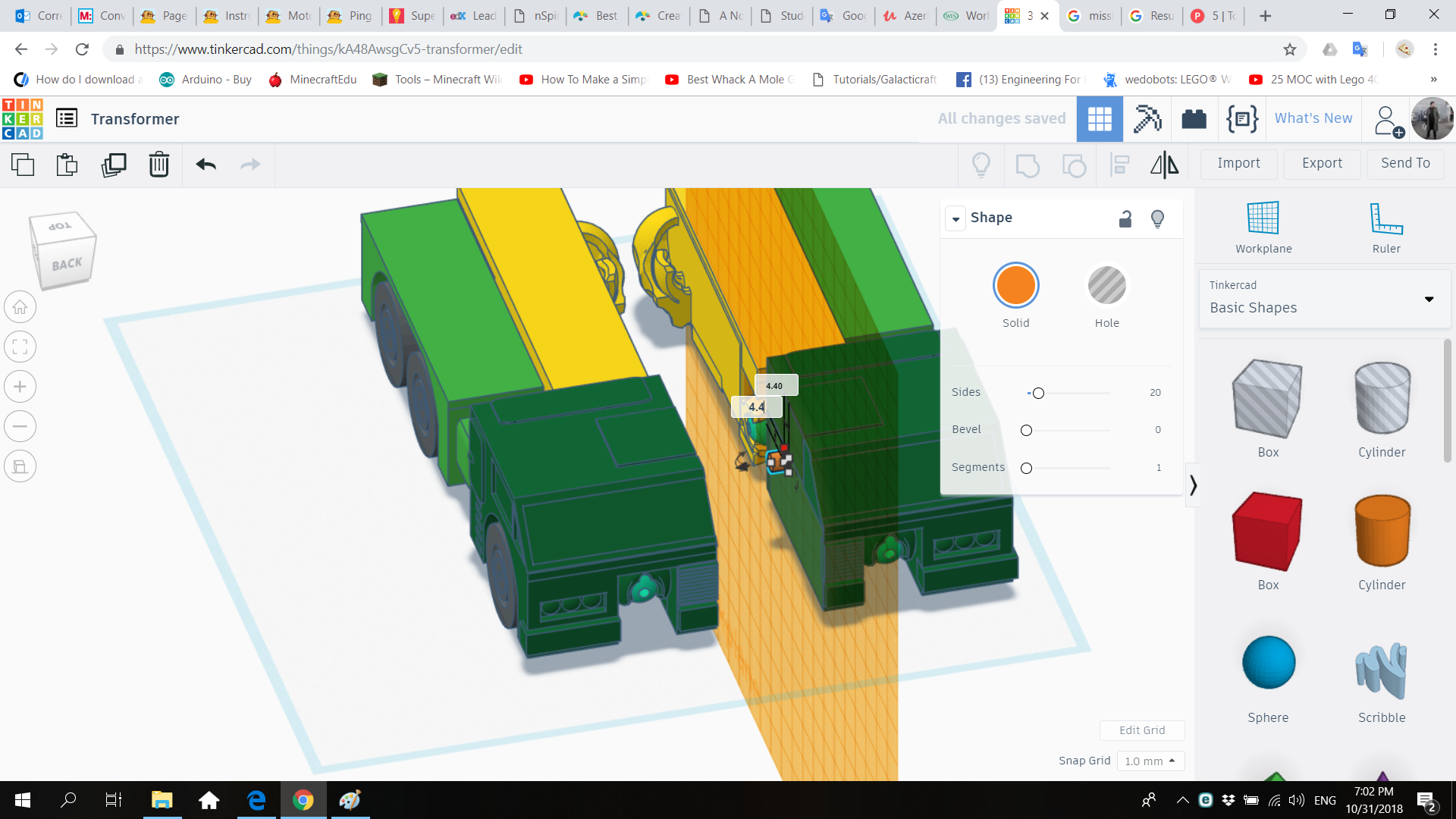Undo the last action

205,164
